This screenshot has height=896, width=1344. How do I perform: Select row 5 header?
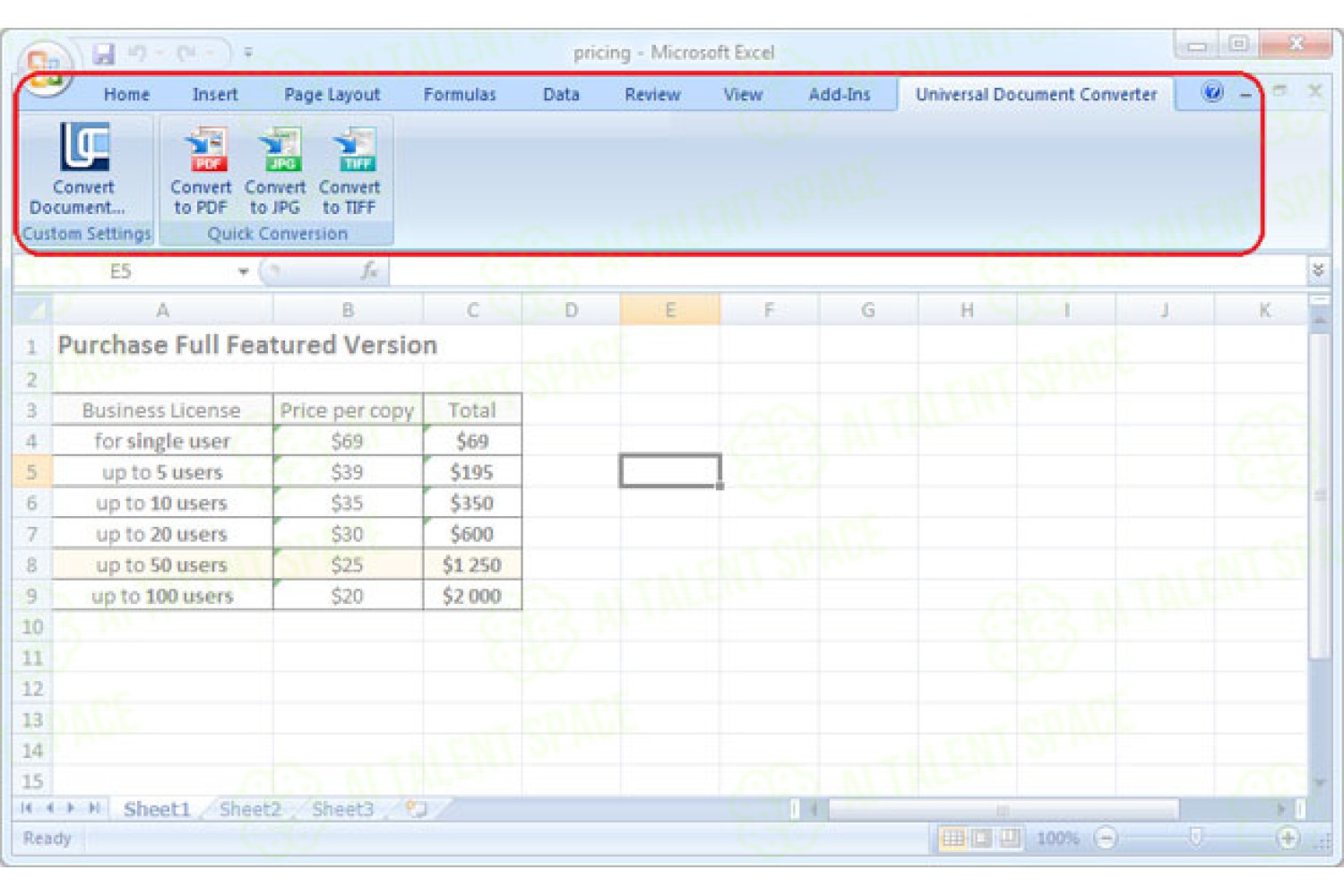(32, 471)
